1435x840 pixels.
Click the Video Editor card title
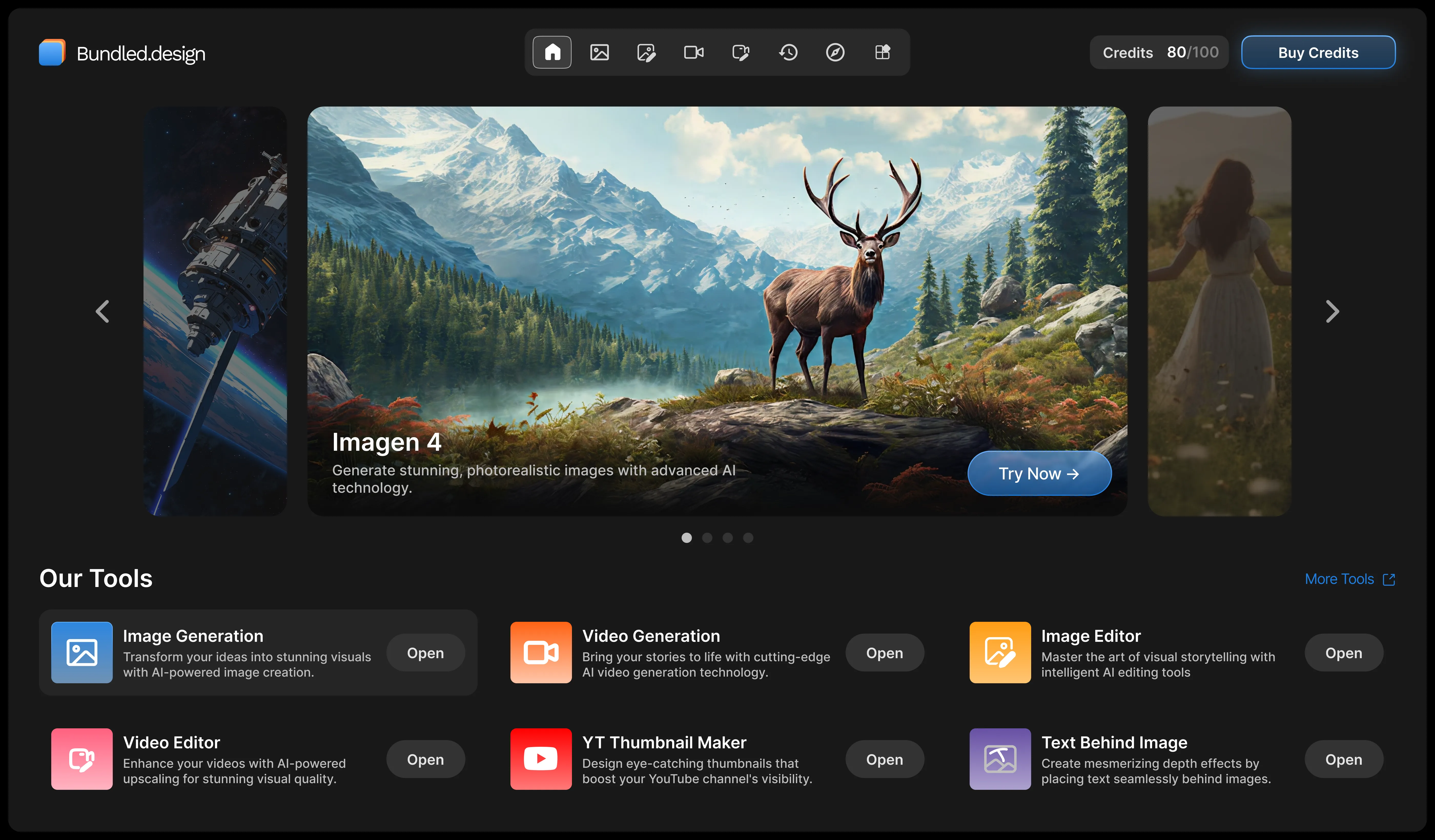click(x=171, y=742)
